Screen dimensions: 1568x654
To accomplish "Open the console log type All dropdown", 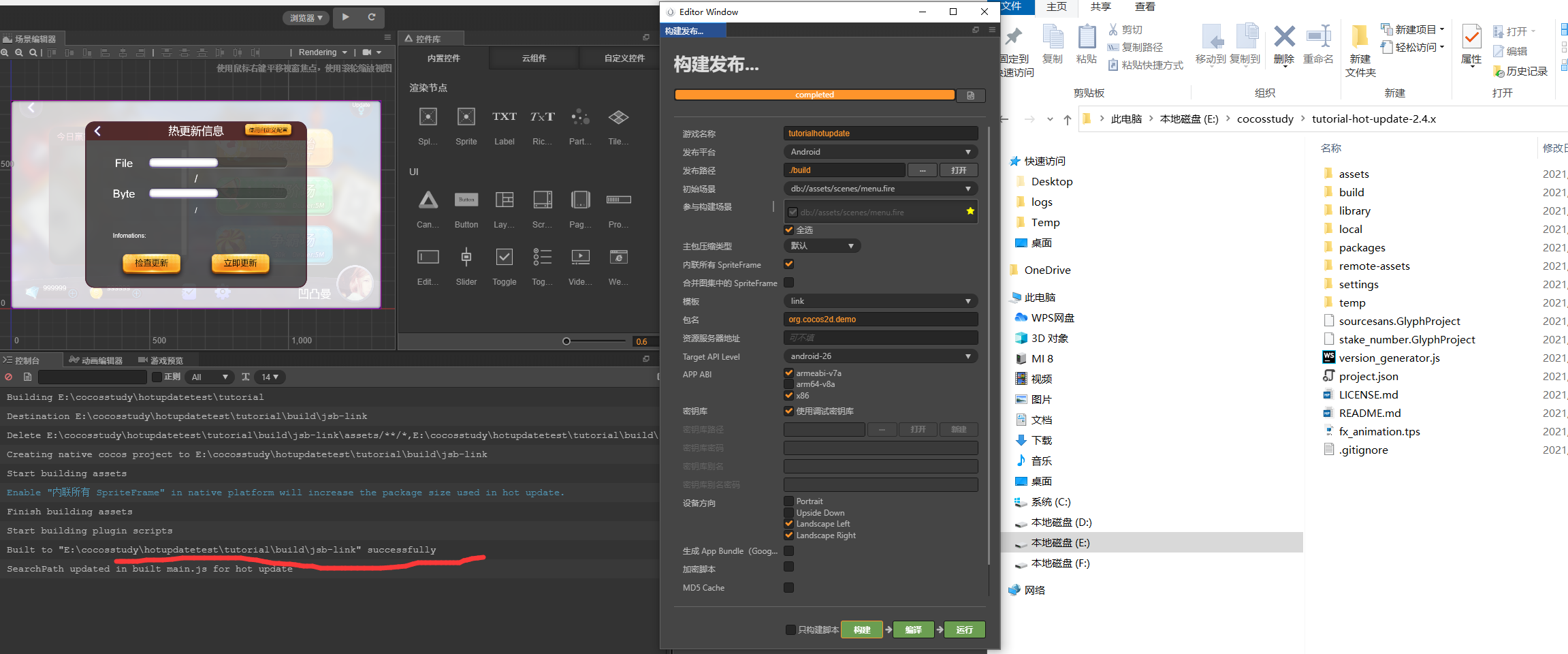I will [x=210, y=377].
